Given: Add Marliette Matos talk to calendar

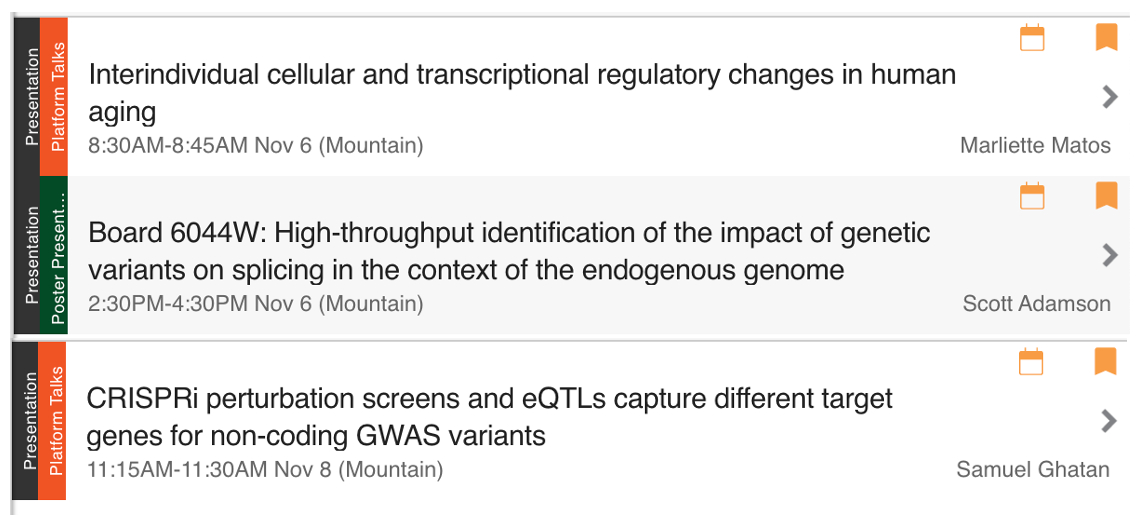Looking at the screenshot, I should [x=1032, y=38].
